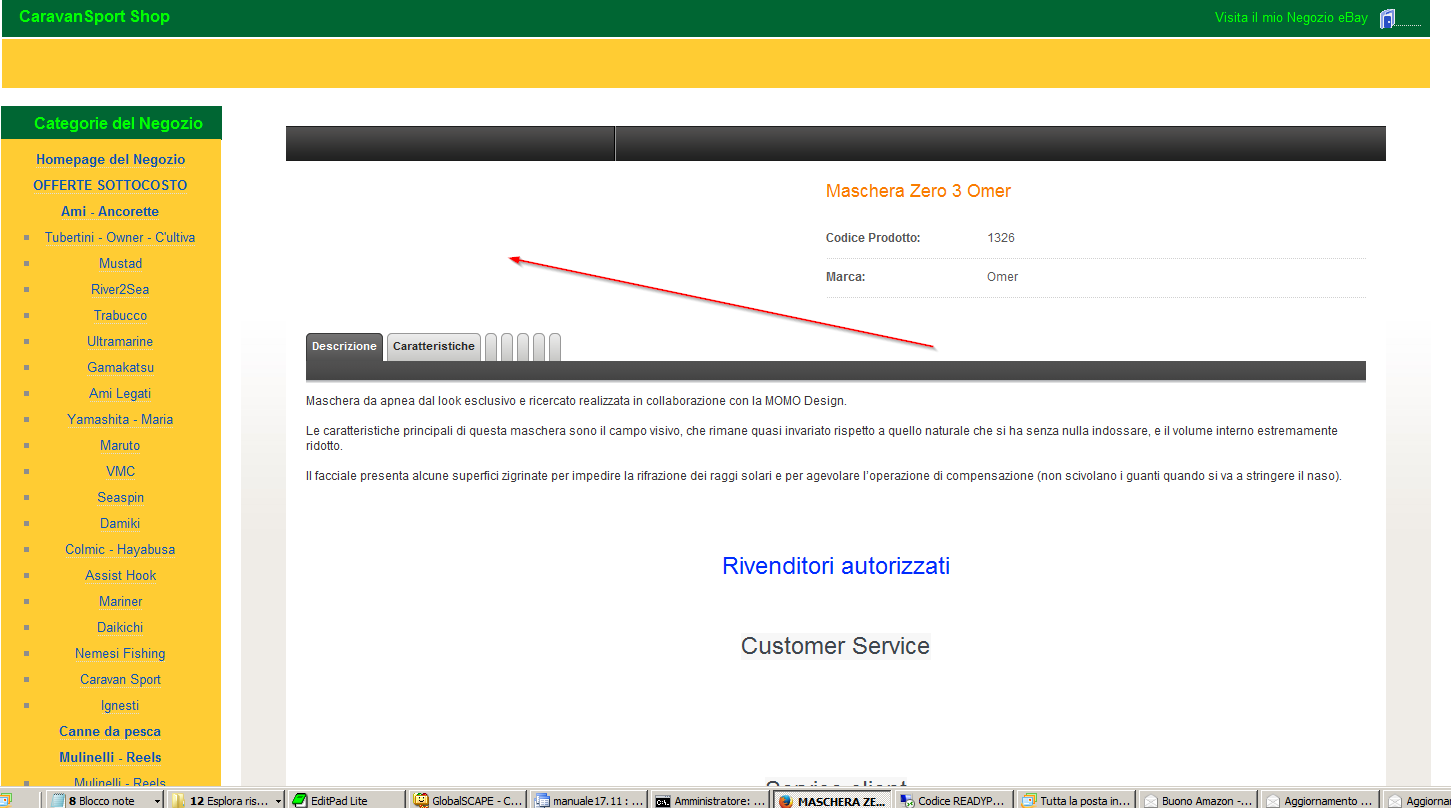
Task: Choose the Gamakatsu subcategory
Action: 120,367
